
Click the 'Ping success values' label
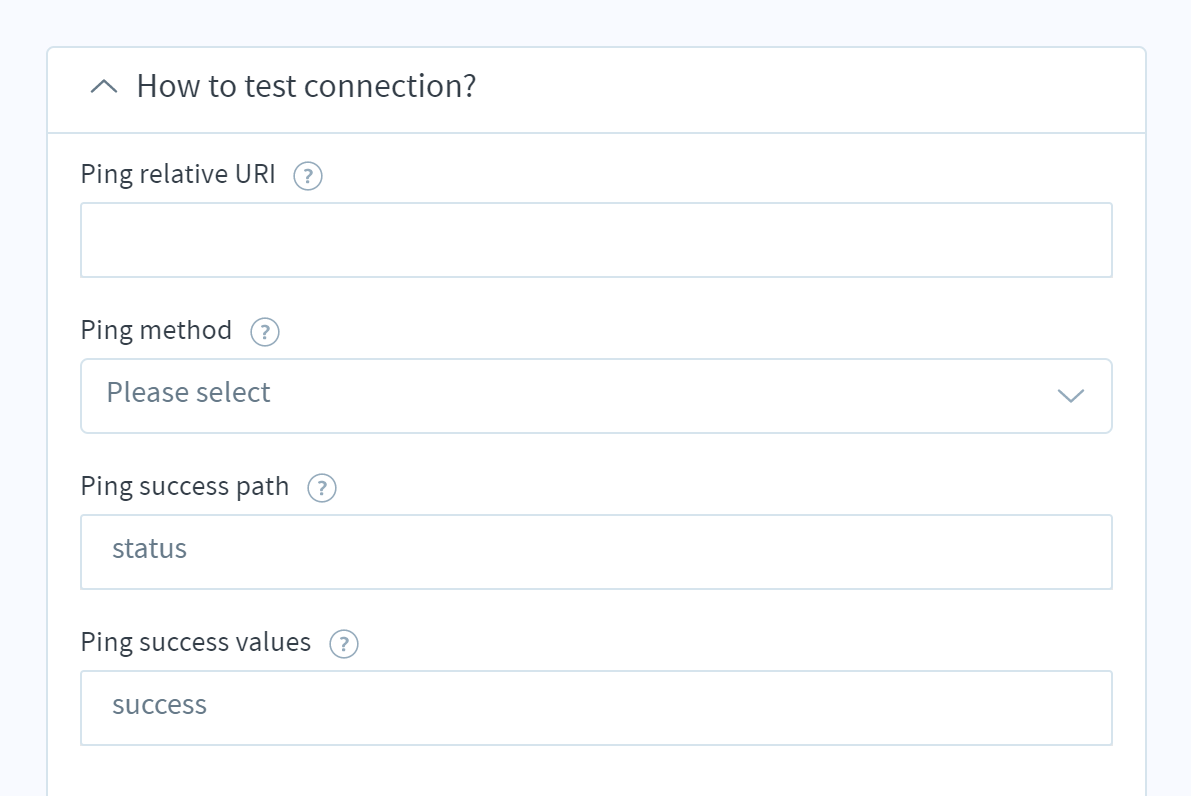[x=195, y=643]
